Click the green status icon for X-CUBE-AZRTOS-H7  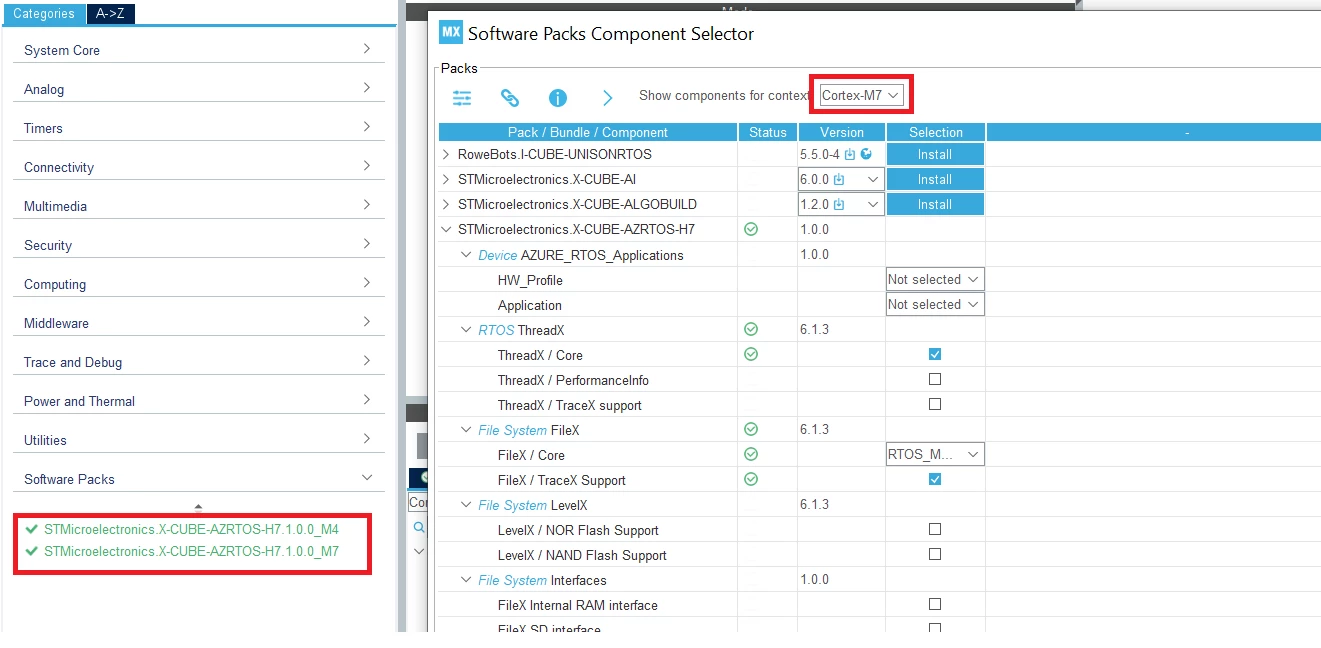[x=751, y=229]
